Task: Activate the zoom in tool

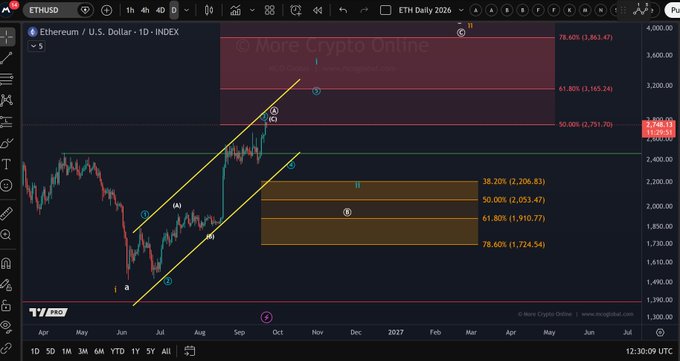Action: (7, 235)
